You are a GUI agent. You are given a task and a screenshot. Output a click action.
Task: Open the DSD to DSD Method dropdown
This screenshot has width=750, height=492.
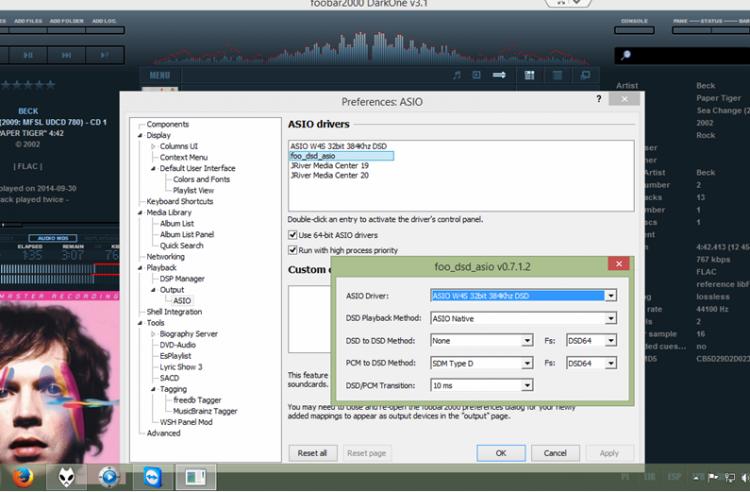[x=527, y=340]
